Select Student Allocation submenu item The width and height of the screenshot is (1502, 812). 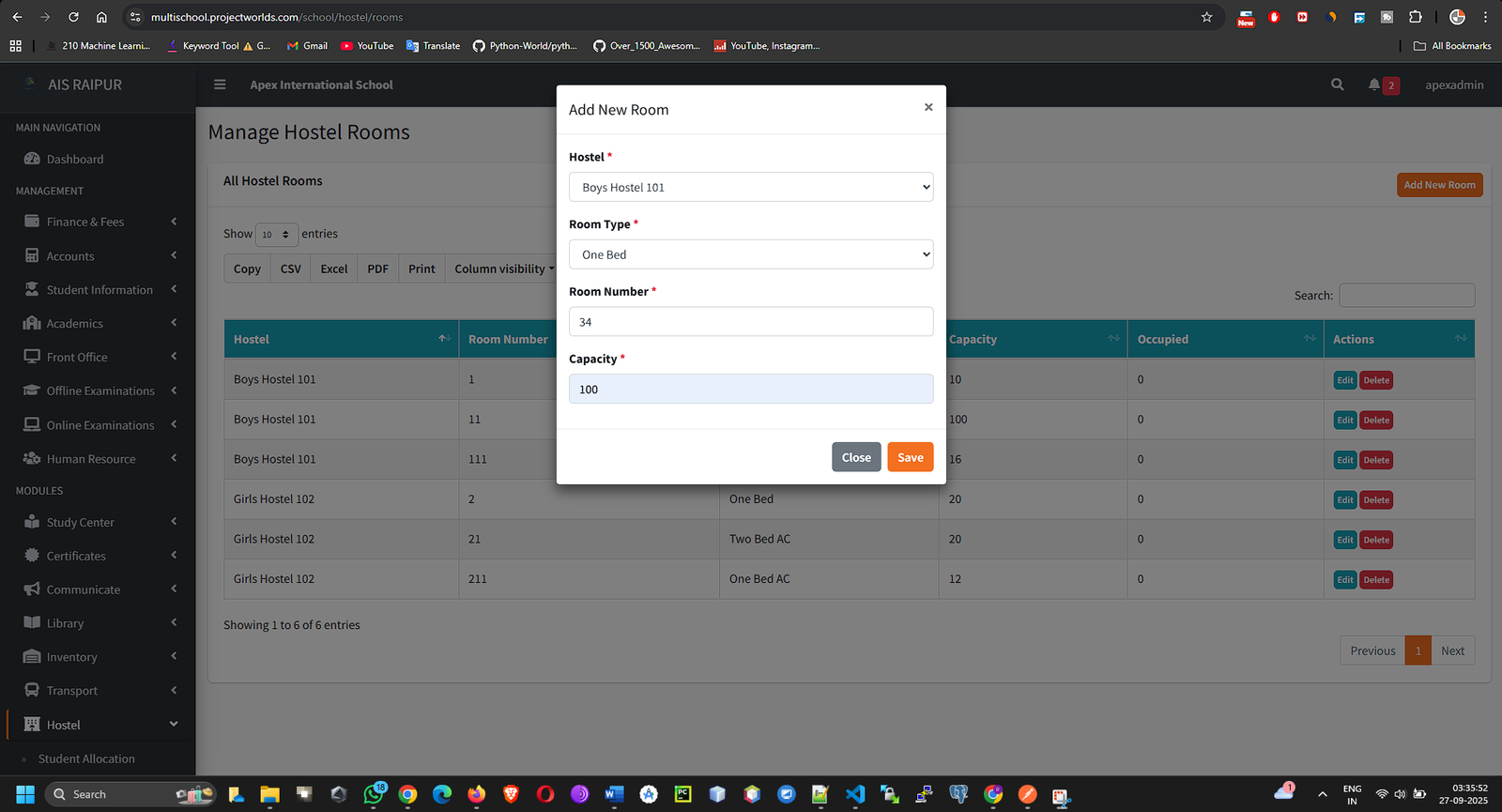(86, 758)
